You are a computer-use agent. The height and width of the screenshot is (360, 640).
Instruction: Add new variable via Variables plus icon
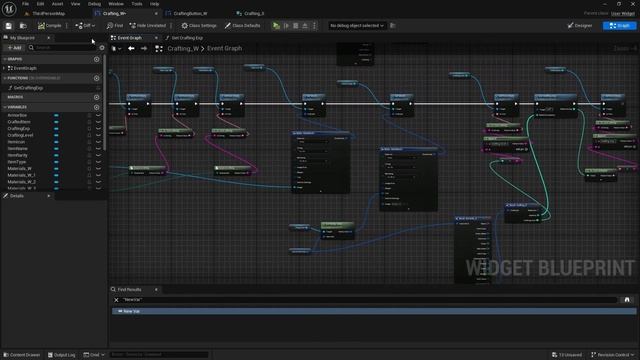point(97,107)
